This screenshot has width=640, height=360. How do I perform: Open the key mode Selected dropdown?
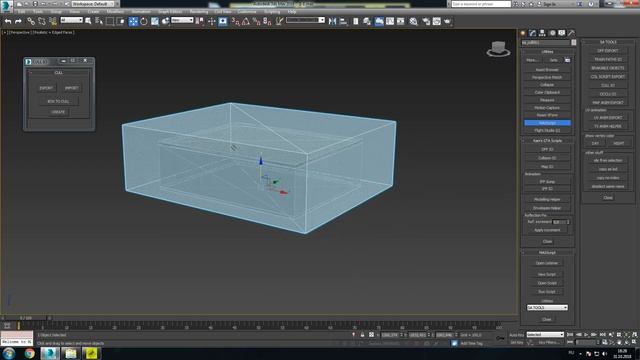coord(545,335)
